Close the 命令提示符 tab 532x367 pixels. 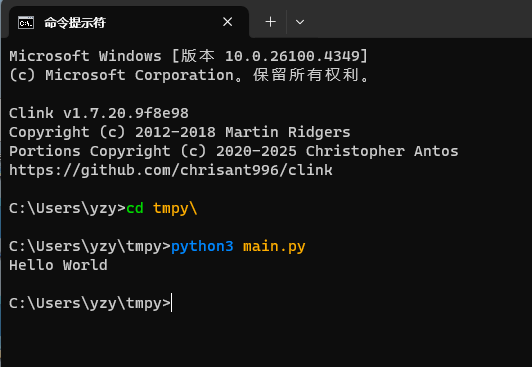tap(228, 22)
